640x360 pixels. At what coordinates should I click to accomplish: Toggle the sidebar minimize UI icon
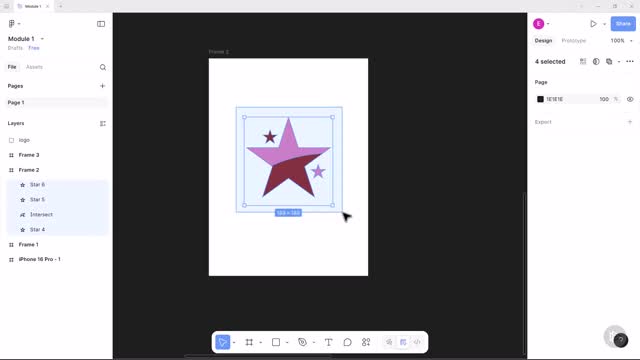point(101,24)
